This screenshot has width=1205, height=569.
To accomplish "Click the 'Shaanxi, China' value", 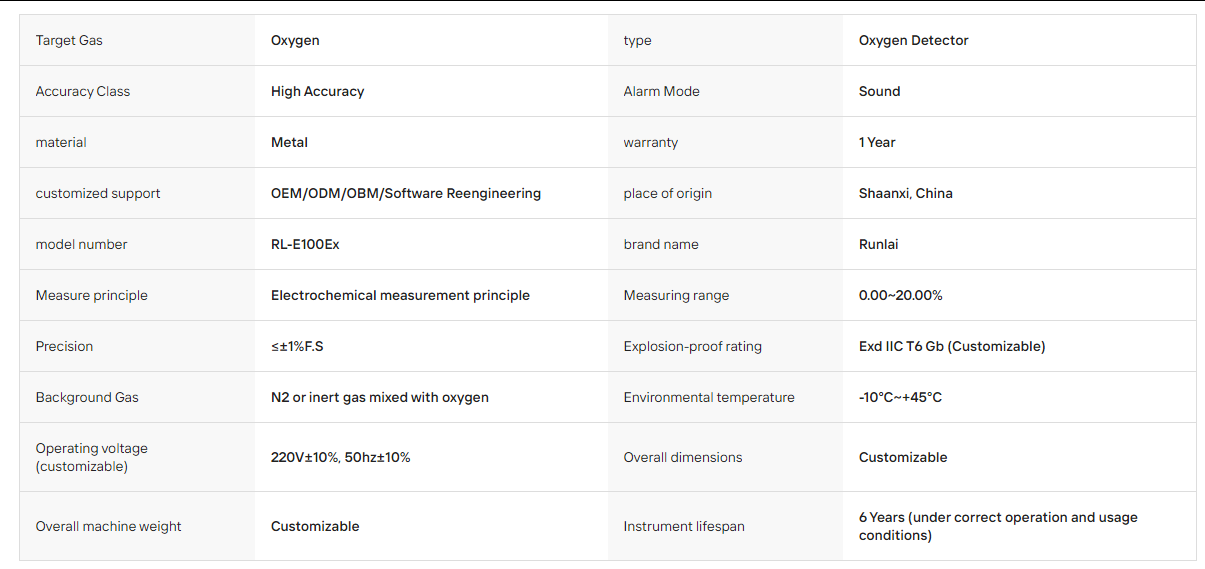I will pyautogui.click(x=906, y=194).
